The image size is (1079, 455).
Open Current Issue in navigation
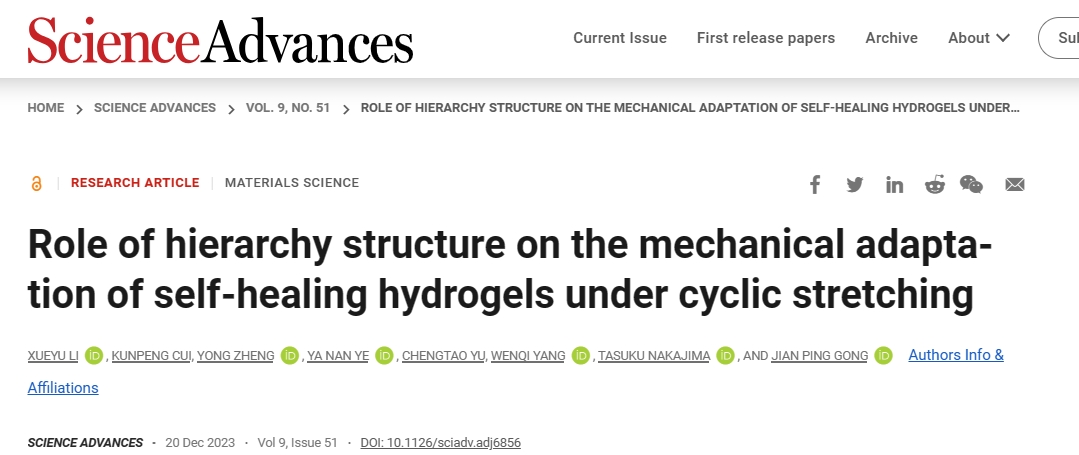click(620, 38)
